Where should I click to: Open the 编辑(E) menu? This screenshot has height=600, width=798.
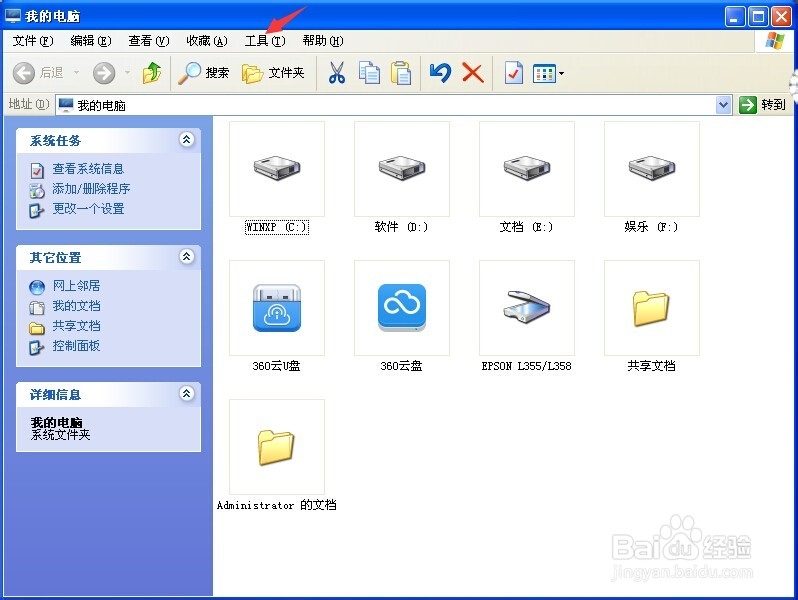[x=91, y=41]
